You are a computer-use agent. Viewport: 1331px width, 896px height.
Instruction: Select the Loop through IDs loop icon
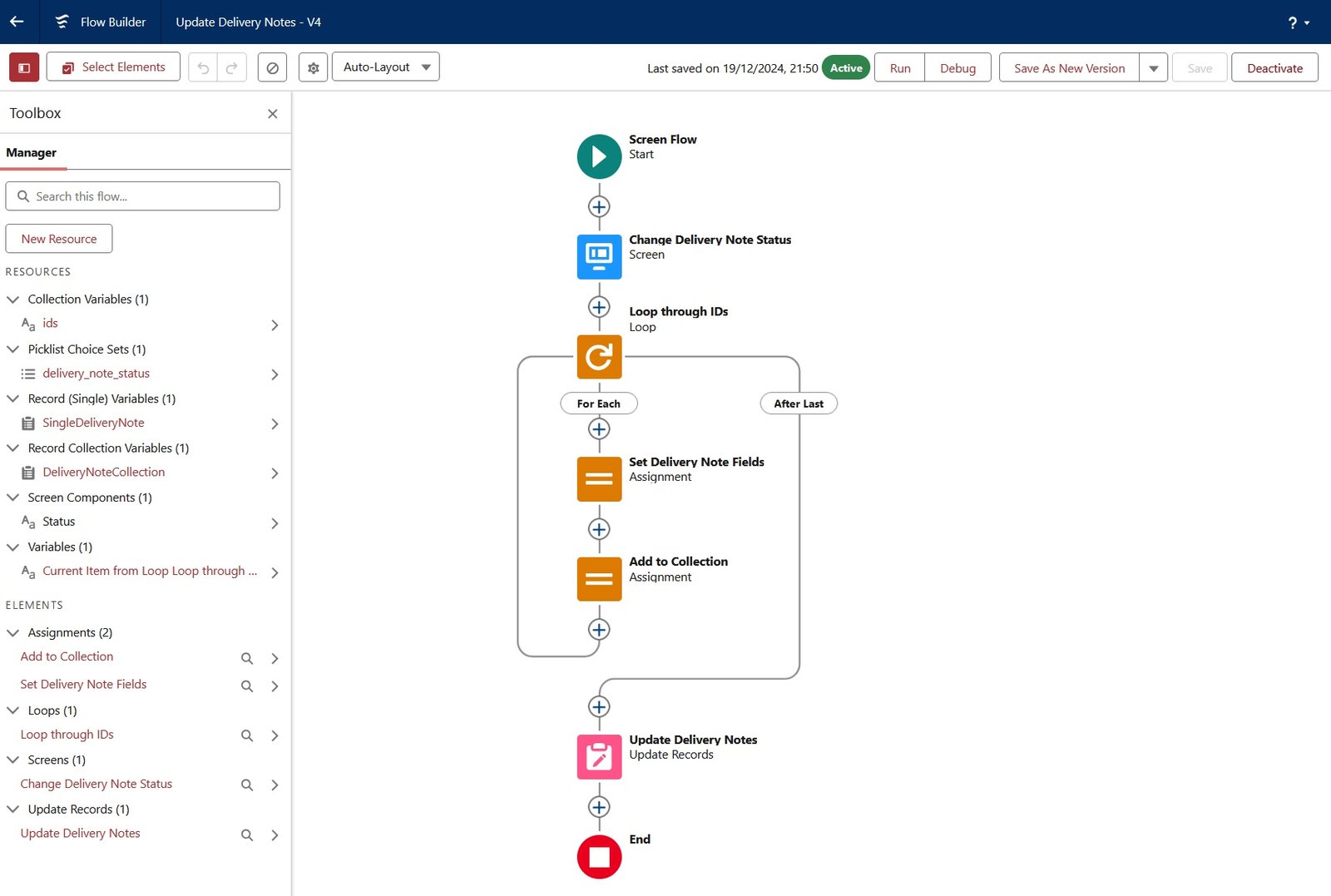point(598,356)
